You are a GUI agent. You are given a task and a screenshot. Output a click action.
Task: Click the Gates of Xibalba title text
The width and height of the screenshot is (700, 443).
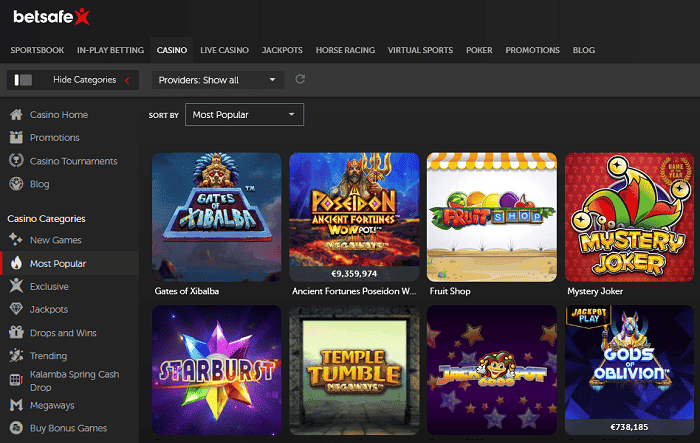tap(187, 291)
